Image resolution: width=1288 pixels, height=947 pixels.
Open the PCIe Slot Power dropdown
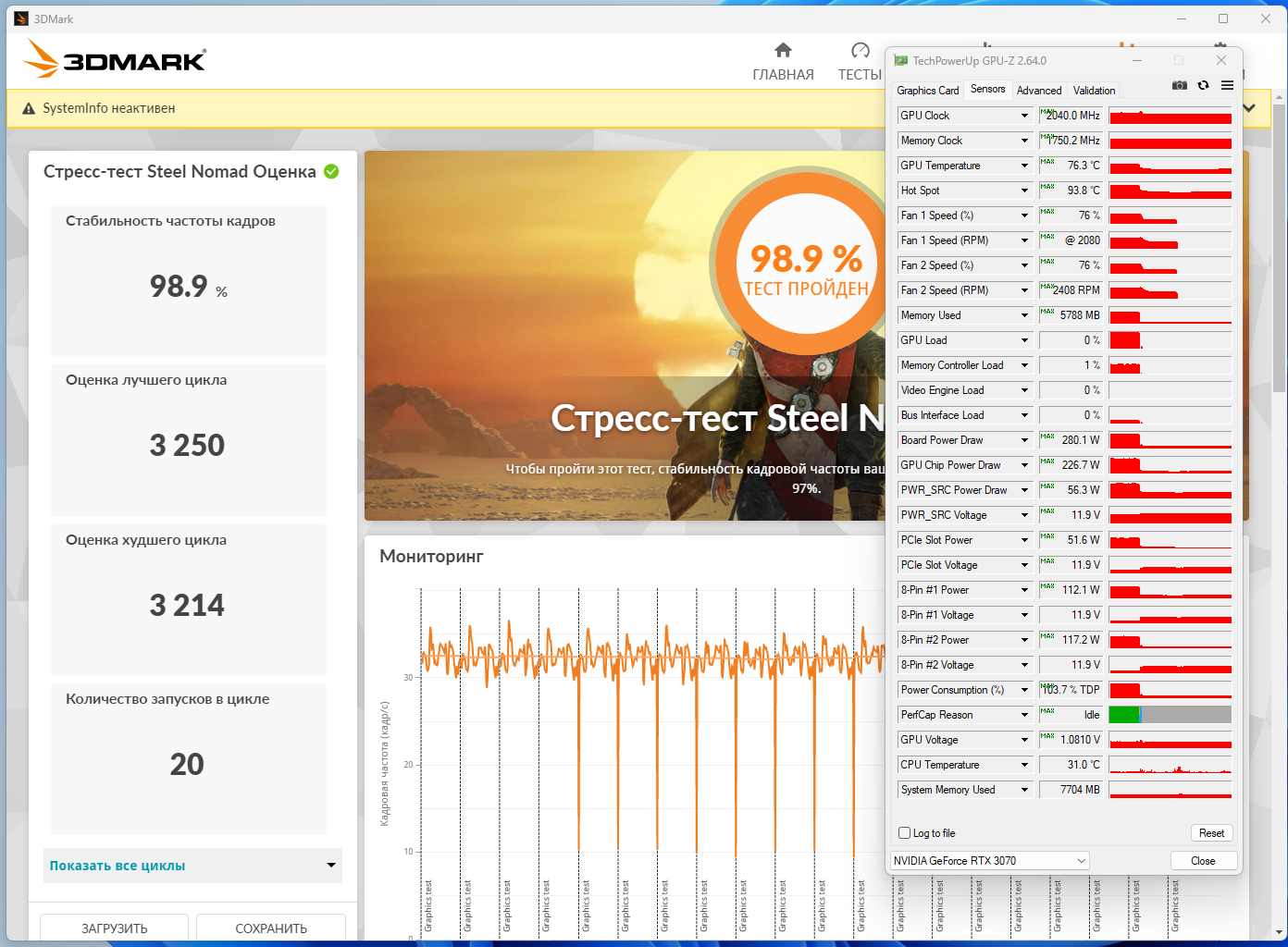pyautogui.click(x=1025, y=540)
